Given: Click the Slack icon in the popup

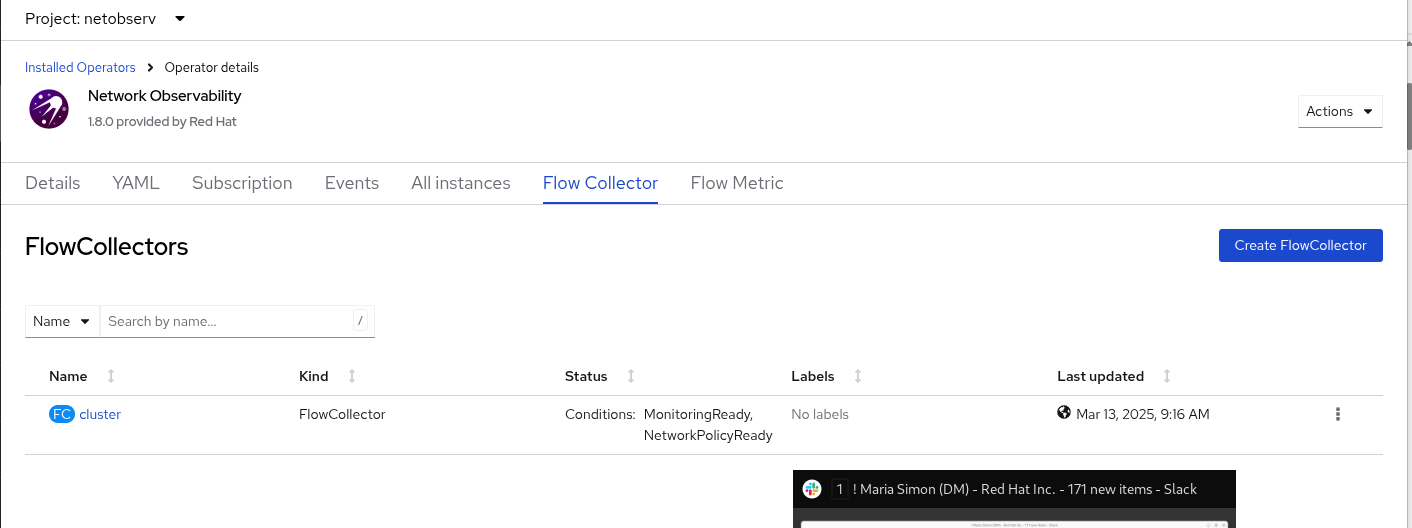Looking at the screenshot, I should pyautogui.click(x=812, y=489).
